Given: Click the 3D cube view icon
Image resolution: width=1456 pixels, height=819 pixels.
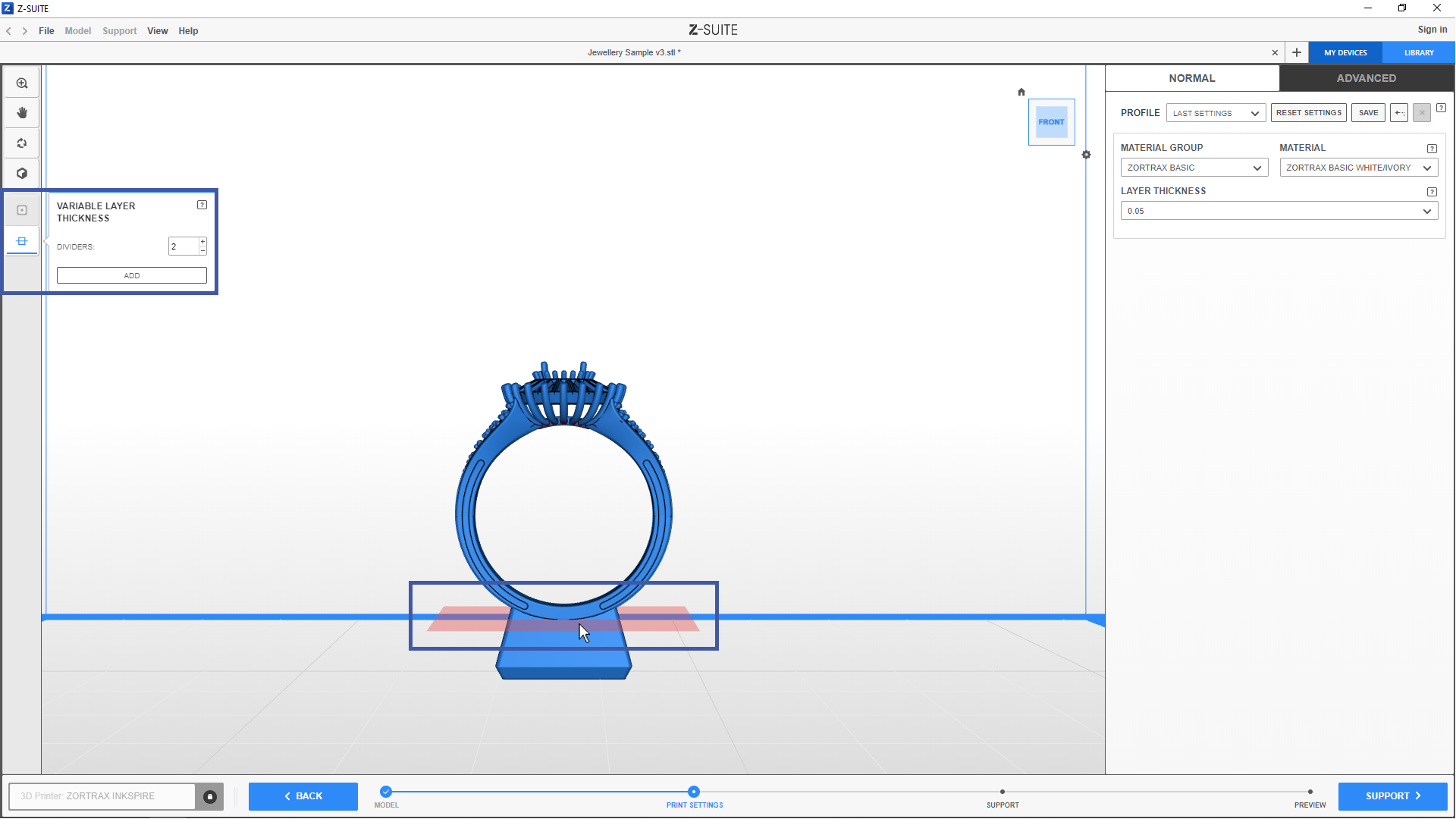Looking at the screenshot, I should coord(22,174).
